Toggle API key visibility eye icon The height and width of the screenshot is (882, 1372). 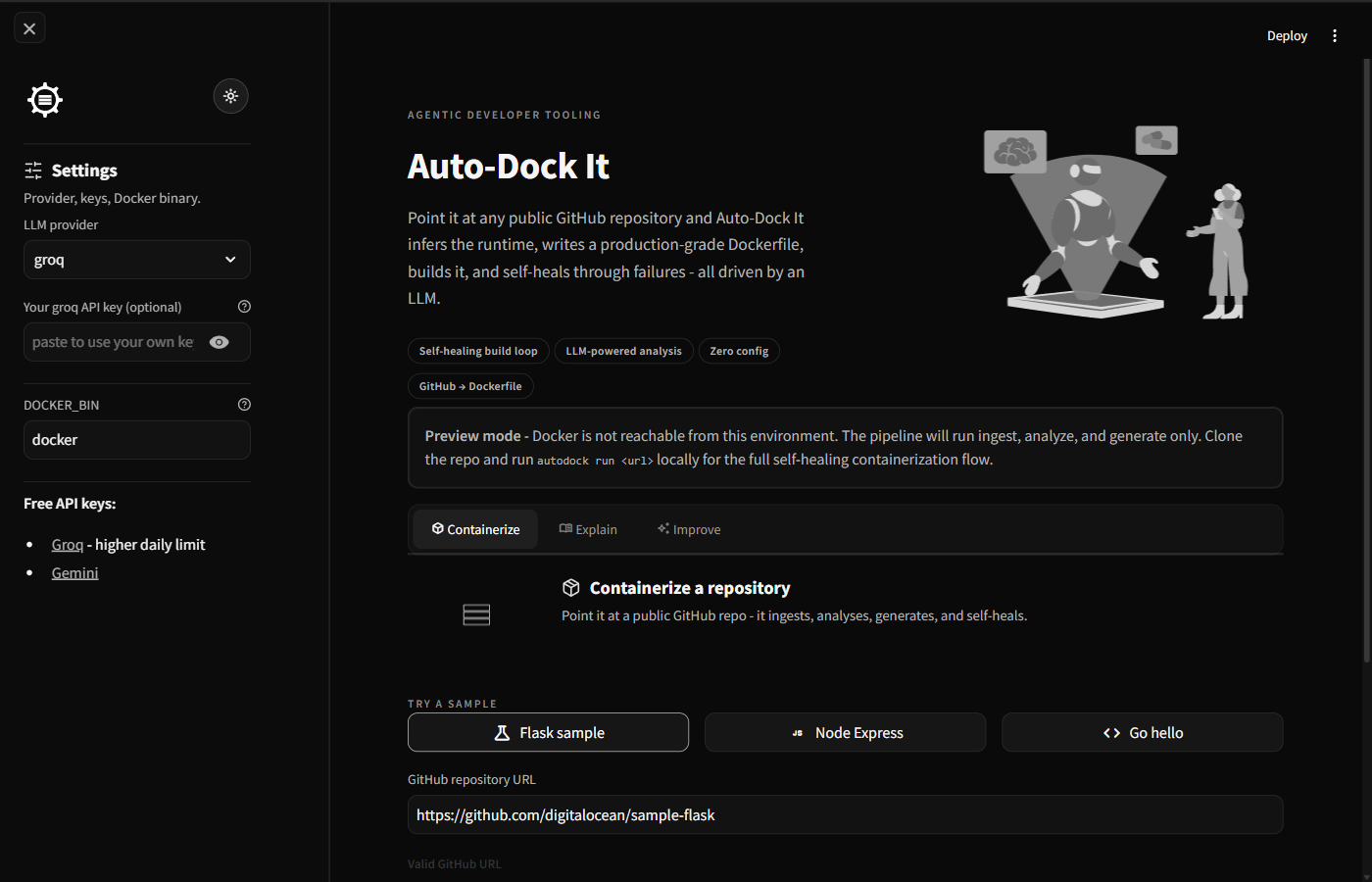click(x=220, y=342)
